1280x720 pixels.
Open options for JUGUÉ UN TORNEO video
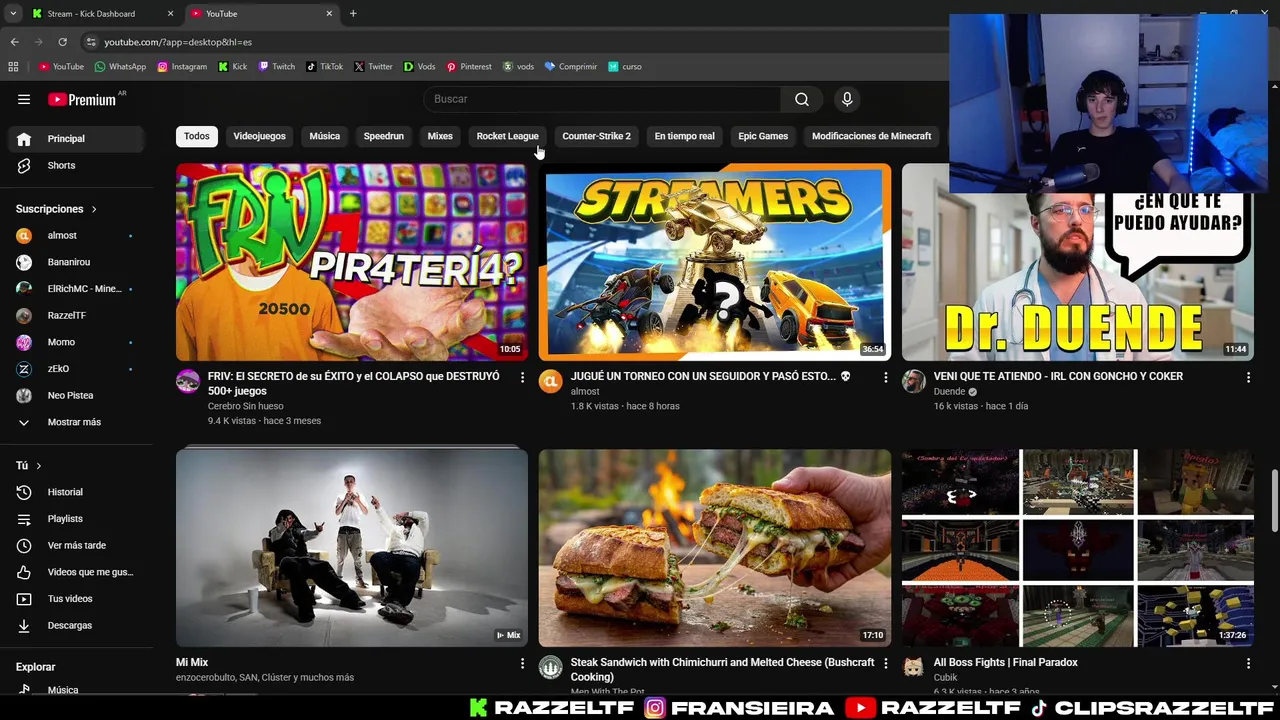click(x=885, y=377)
